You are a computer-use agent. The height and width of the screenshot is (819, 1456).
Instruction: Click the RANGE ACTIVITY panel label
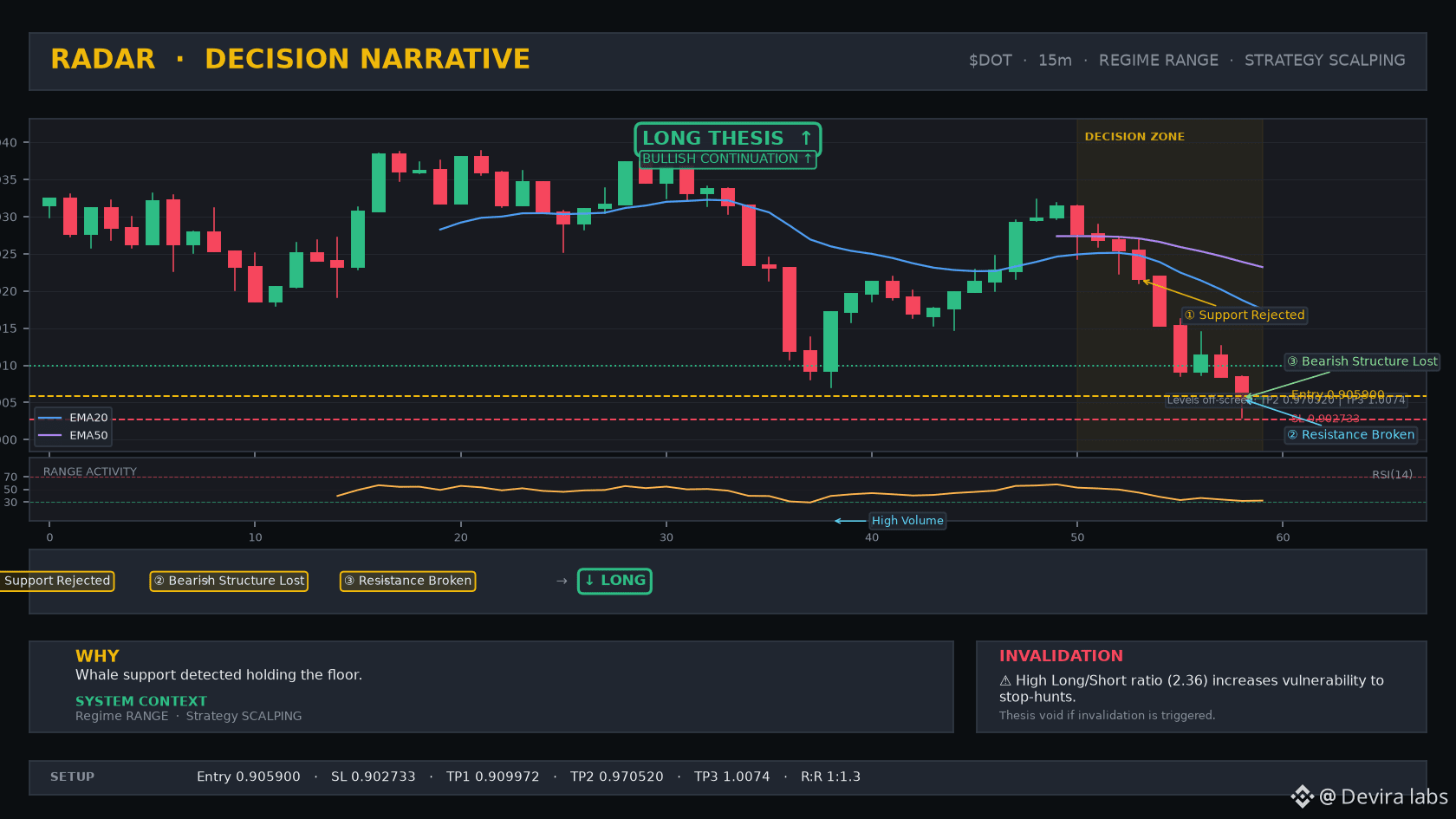pyautogui.click(x=90, y=472)
